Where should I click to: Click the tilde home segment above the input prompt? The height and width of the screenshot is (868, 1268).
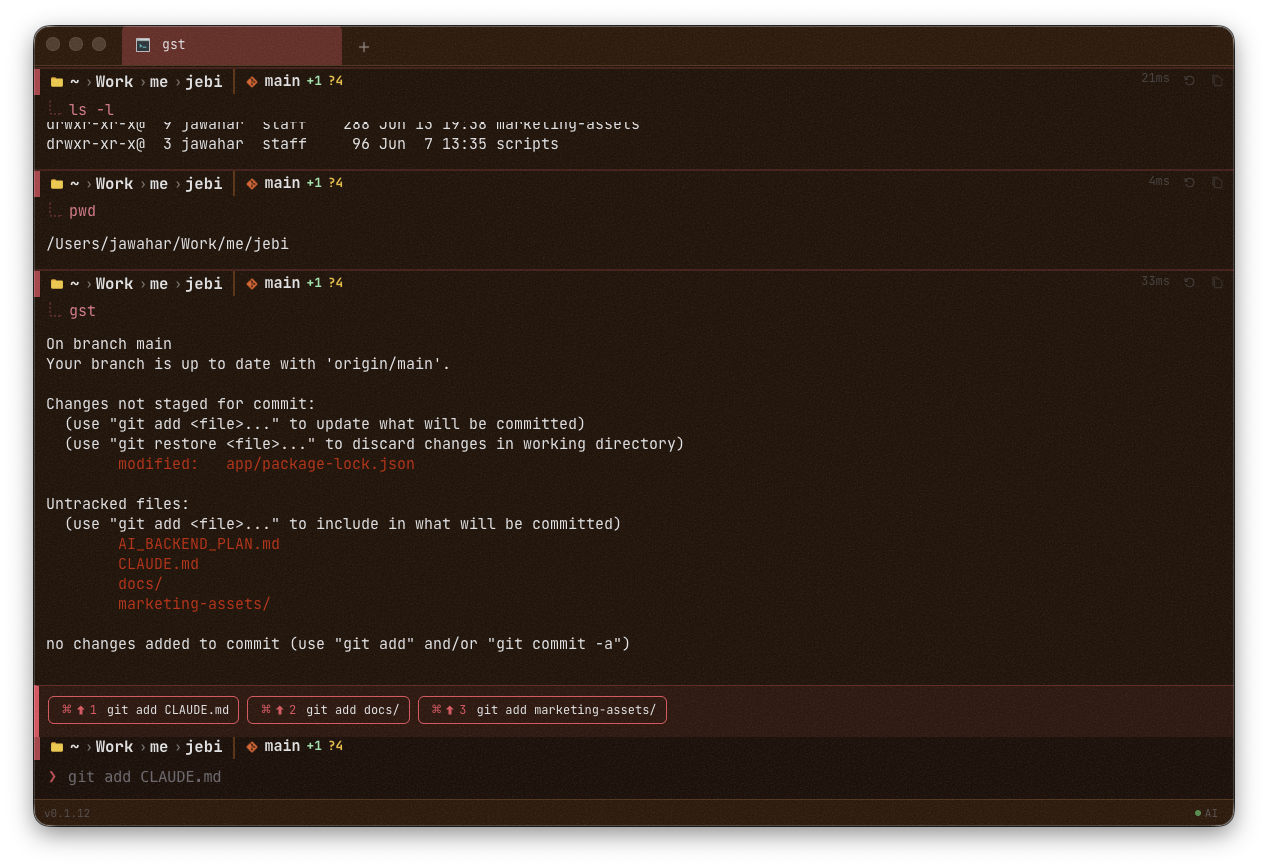75,747
